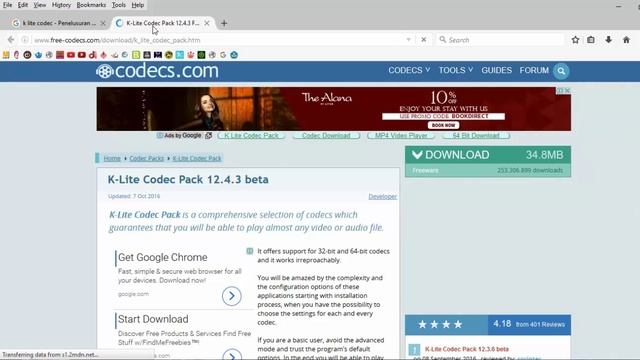Go to the browser home page icon
640x360 pixels.
(627, 40)
